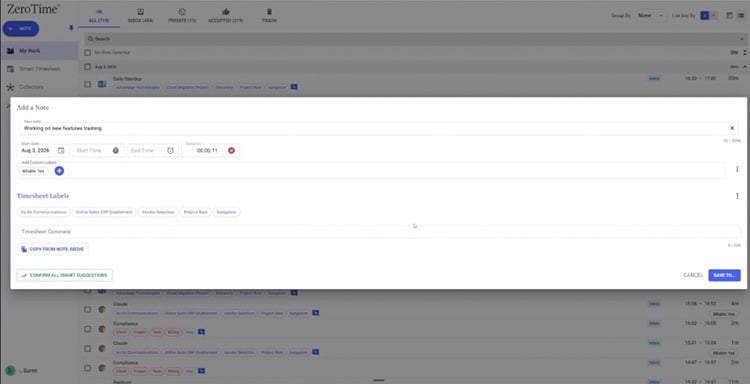Tick the Aug 3 date group checkbox
Viewport: 750px width, 384px height.
(x=88, y=67)
